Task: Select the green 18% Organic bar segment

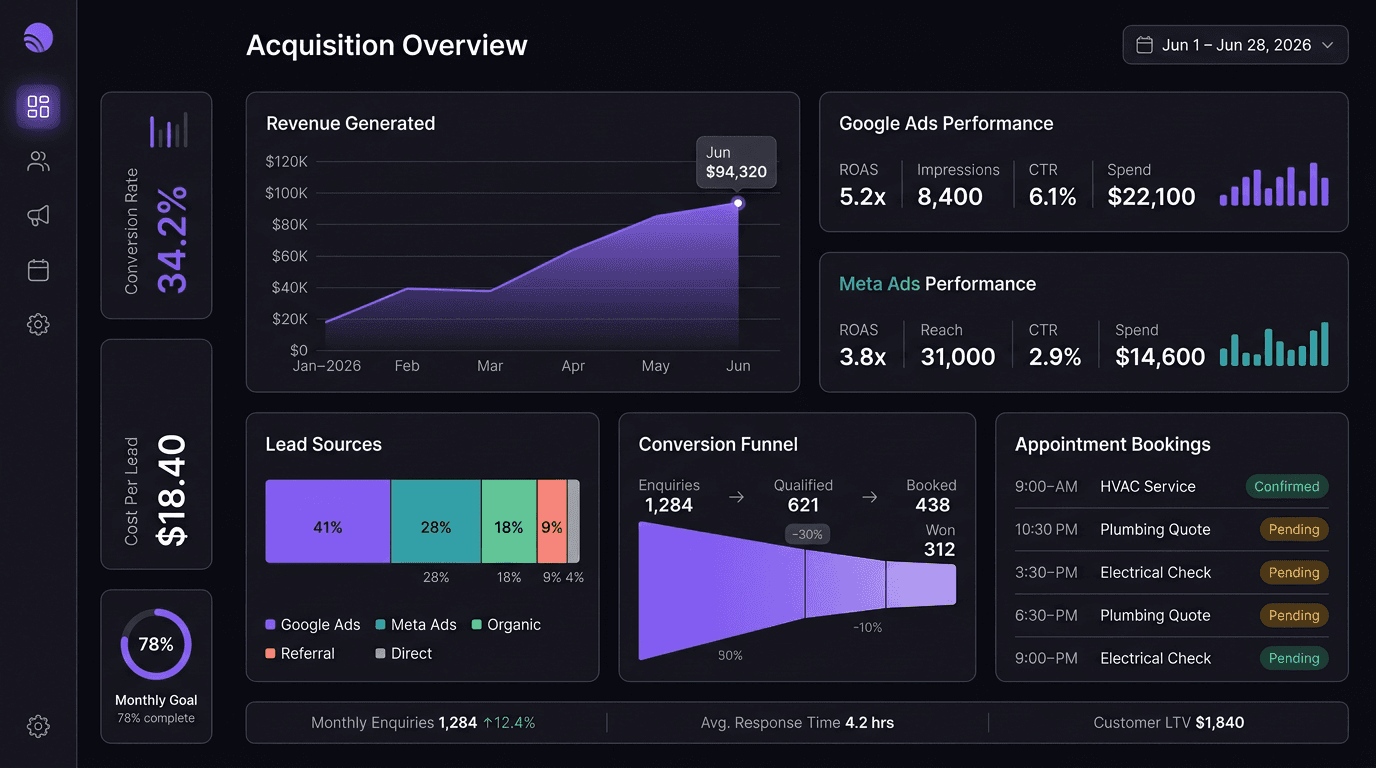Action: pyautogui.click(x=509, y=521)
